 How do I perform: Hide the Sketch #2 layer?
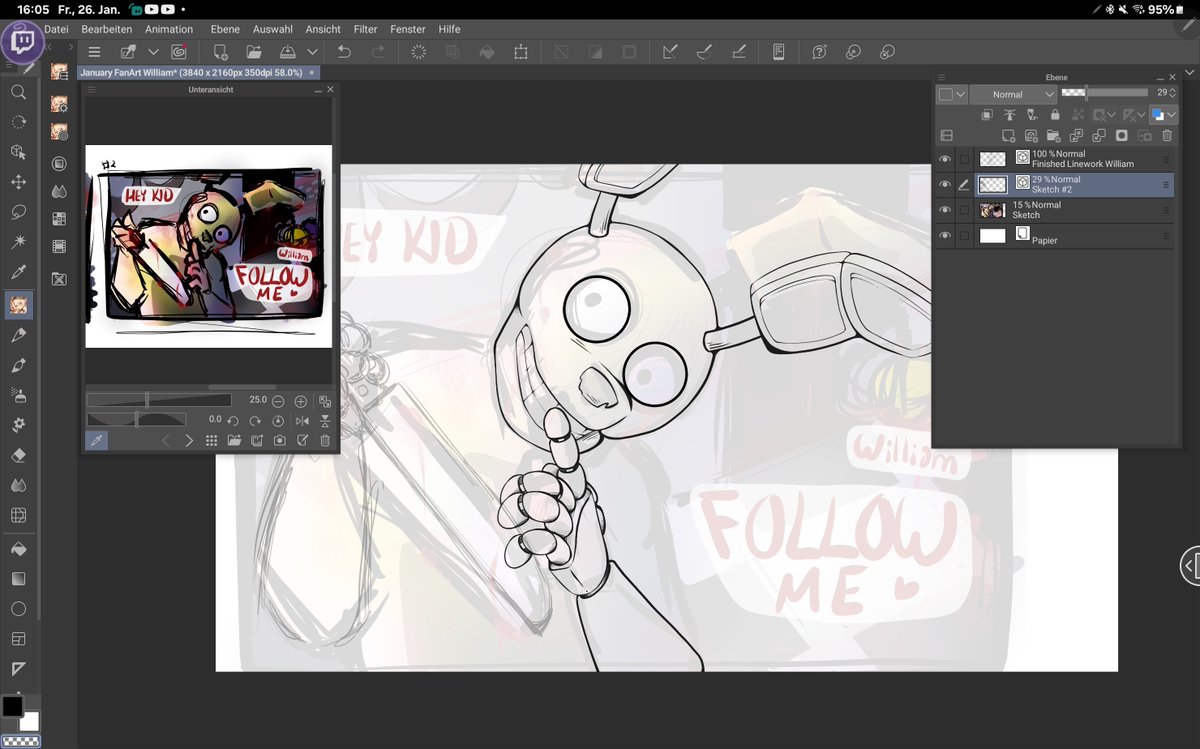pyautogui.click(x=945, y=184)
